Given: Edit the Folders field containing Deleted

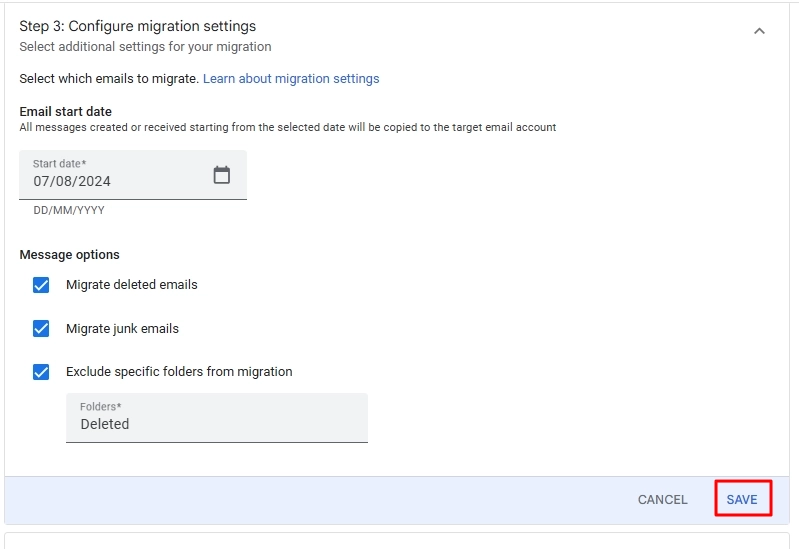Looking at the screenshot, I should point(217,418).
